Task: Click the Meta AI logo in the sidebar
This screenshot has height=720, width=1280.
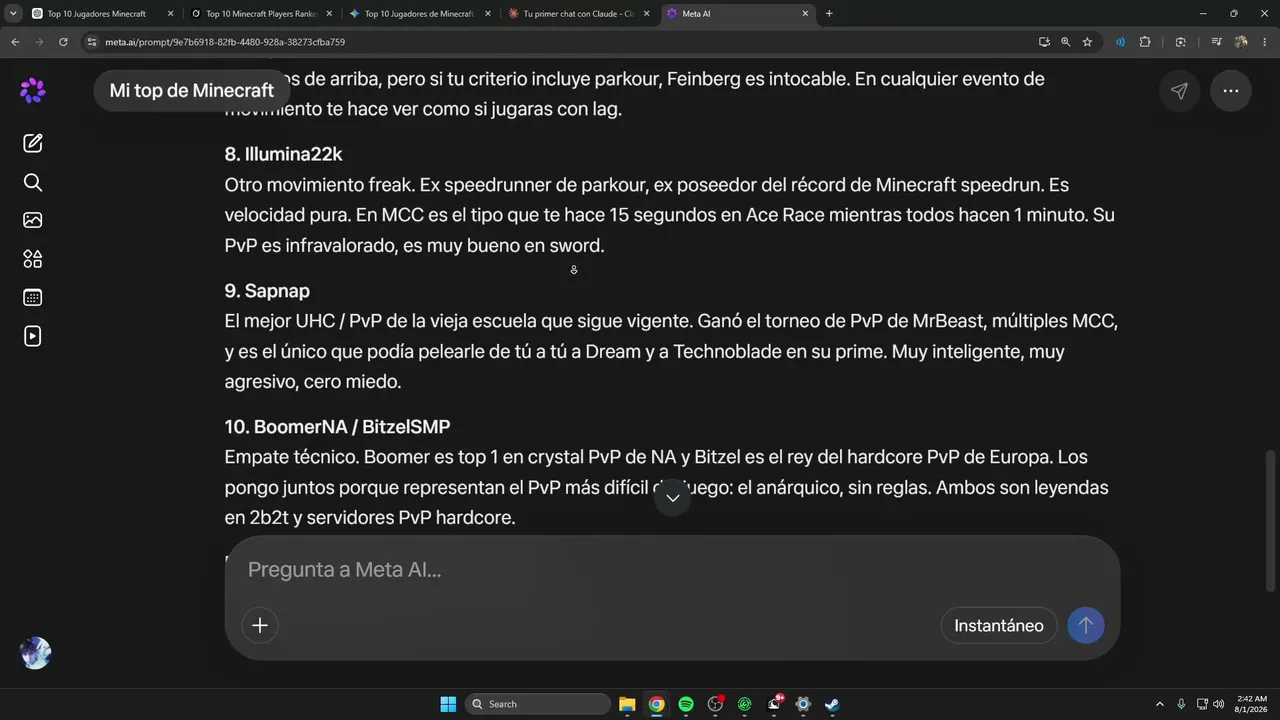Action: [33, 90]
